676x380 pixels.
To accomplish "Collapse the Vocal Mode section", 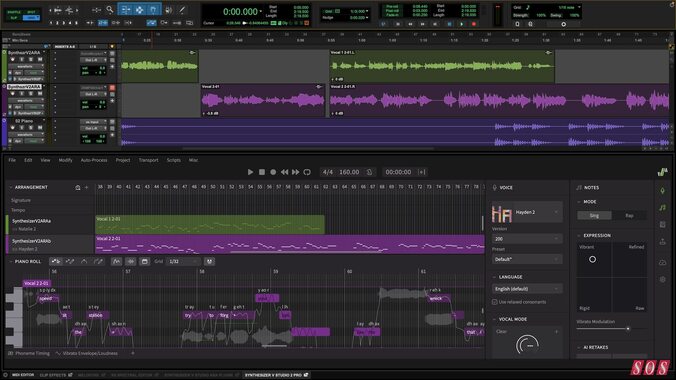I will click(x=494, y=319).
